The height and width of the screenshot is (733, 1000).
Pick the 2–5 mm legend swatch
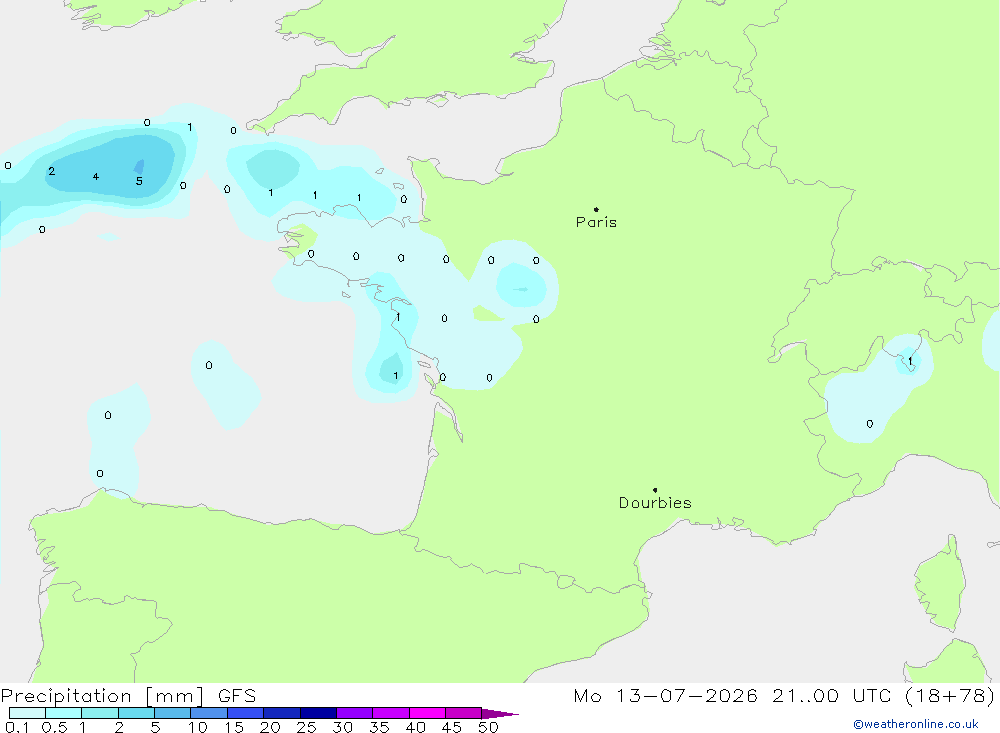pos(136,713)
